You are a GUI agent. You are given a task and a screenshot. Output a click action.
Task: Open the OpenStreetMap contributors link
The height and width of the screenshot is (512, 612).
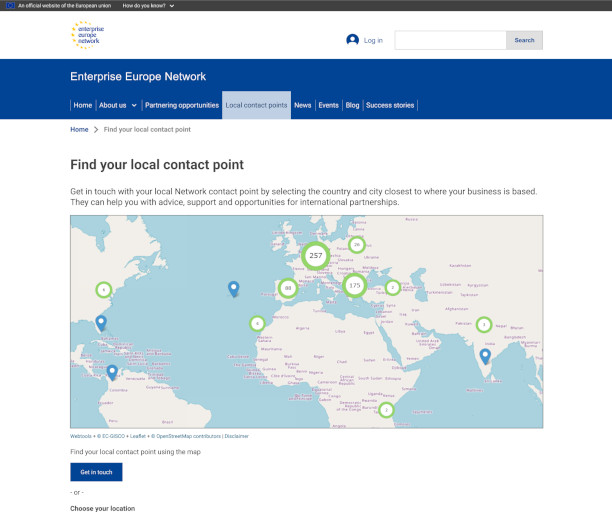click(188, 436)
